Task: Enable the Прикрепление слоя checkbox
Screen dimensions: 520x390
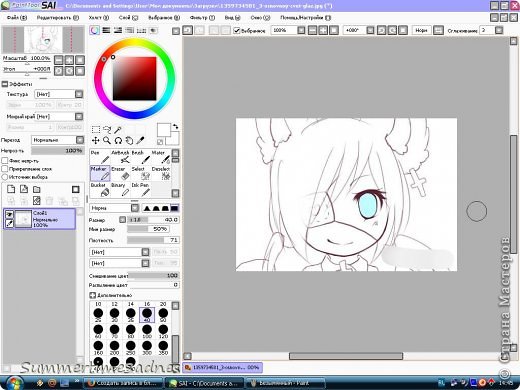Action: coord(5,169)
